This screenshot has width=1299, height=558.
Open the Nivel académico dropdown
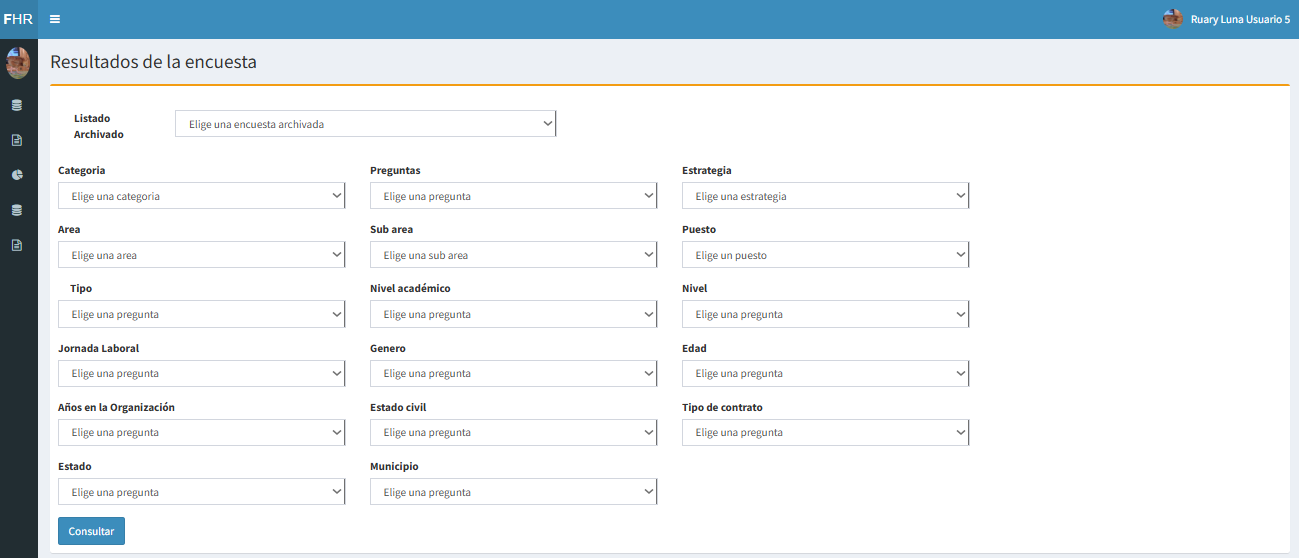pos(513,314)
